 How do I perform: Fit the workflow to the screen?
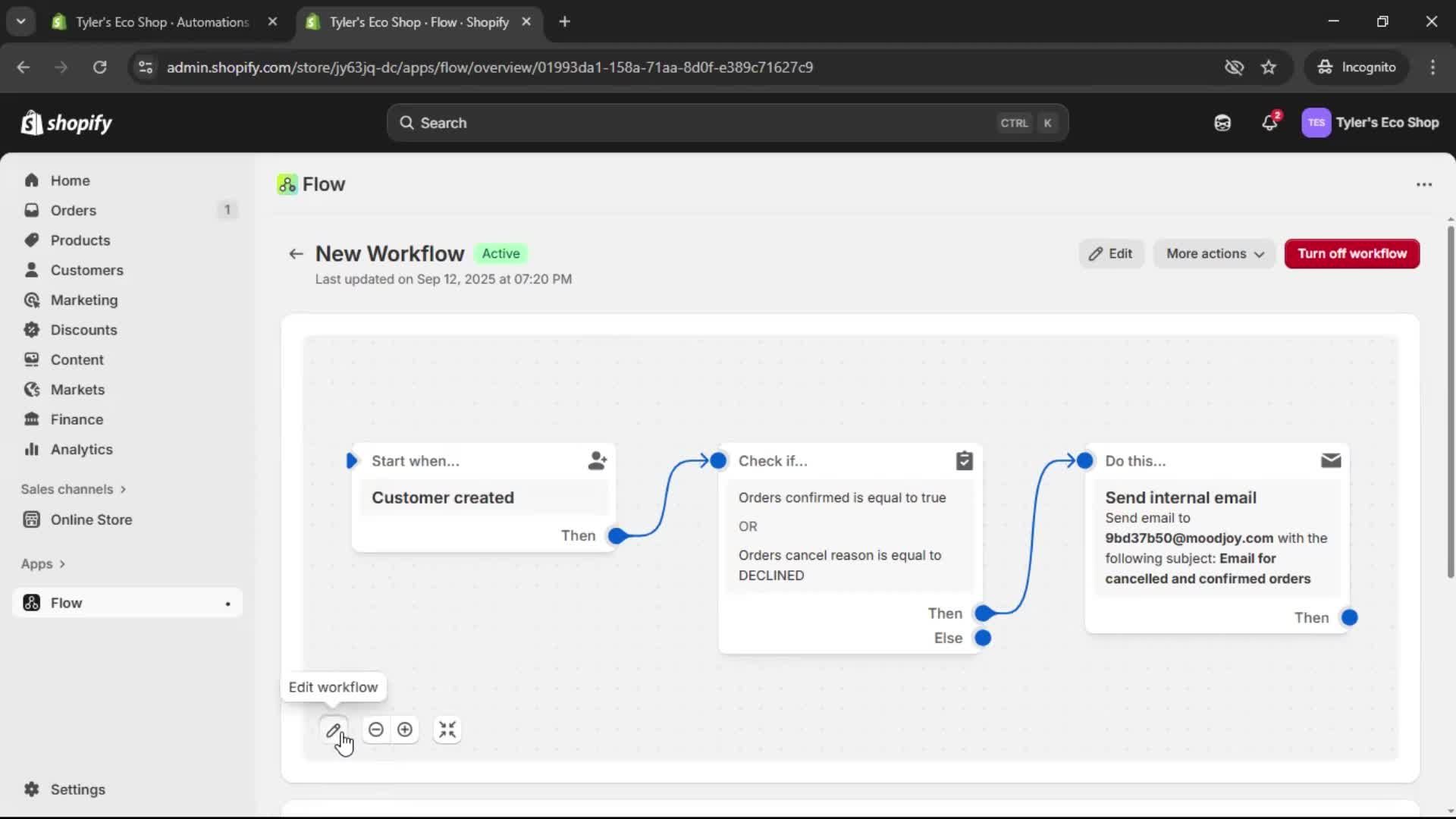tap(447, 730)
